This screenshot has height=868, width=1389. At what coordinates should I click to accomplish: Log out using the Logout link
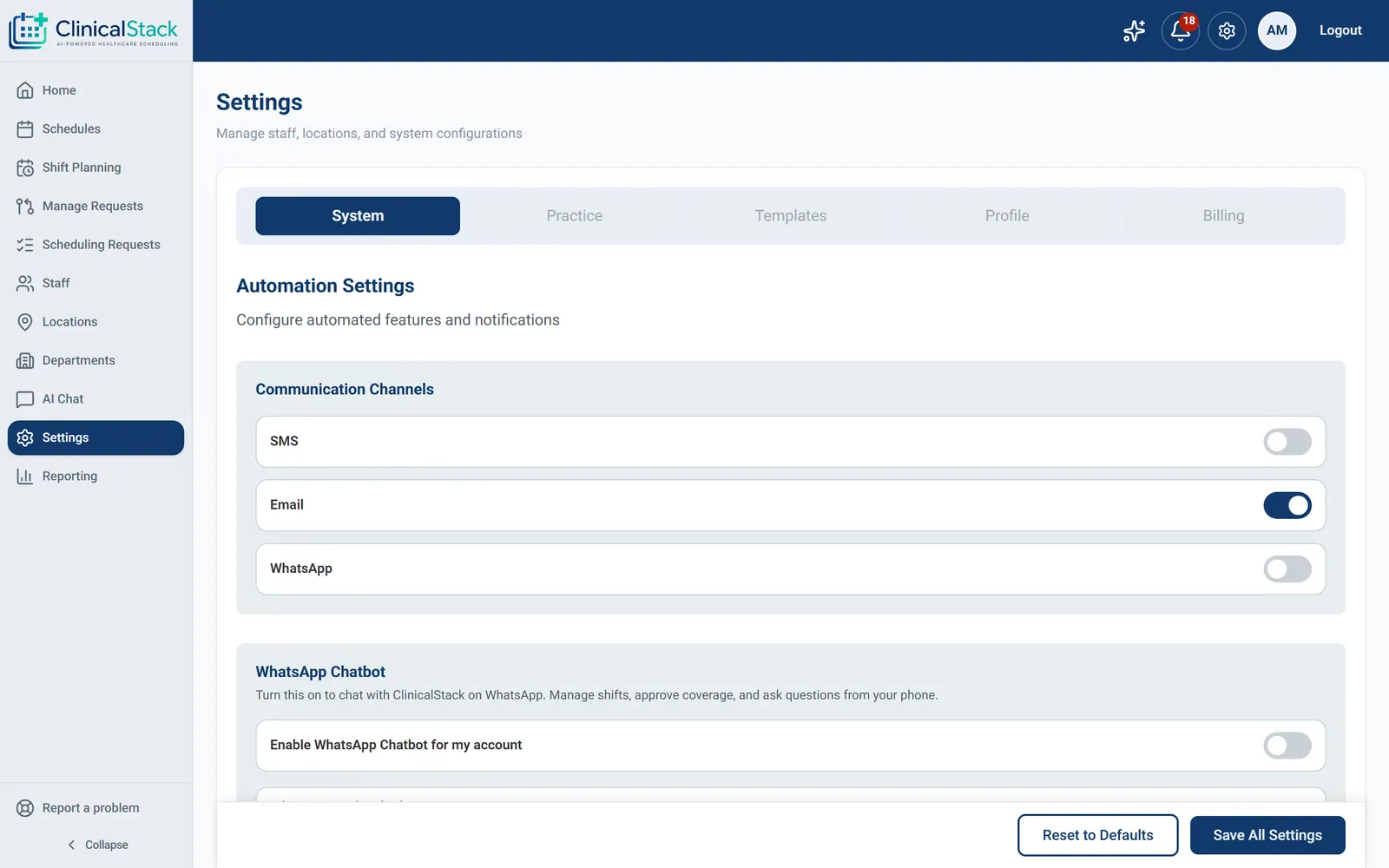tap(1340, 30)
